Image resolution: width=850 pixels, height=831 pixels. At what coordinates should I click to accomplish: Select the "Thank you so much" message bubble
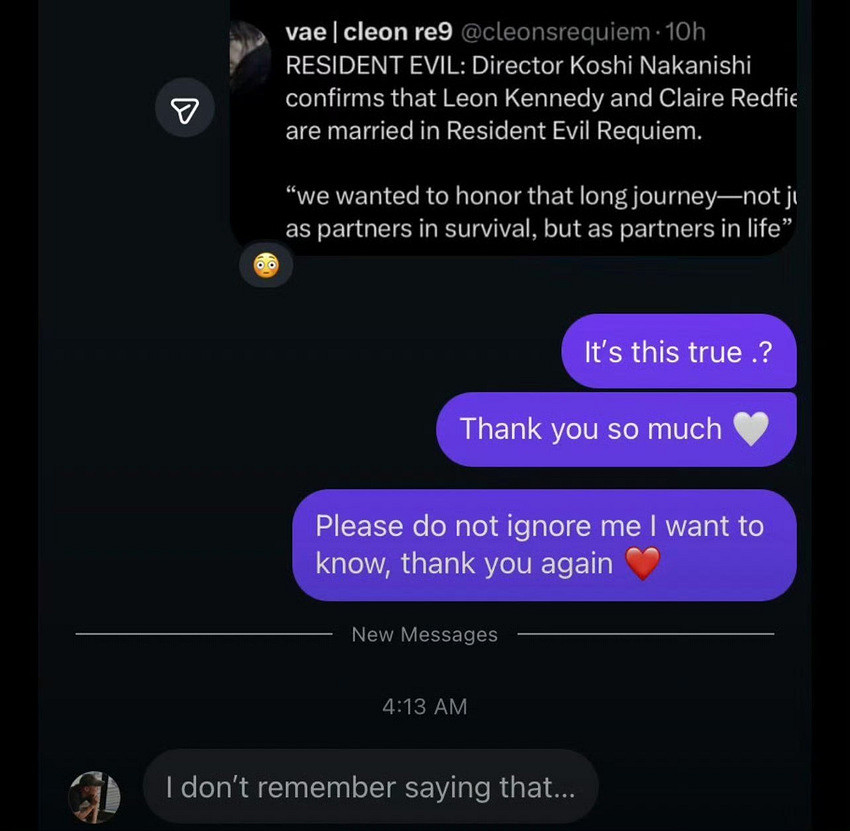[x=615, y=429]
